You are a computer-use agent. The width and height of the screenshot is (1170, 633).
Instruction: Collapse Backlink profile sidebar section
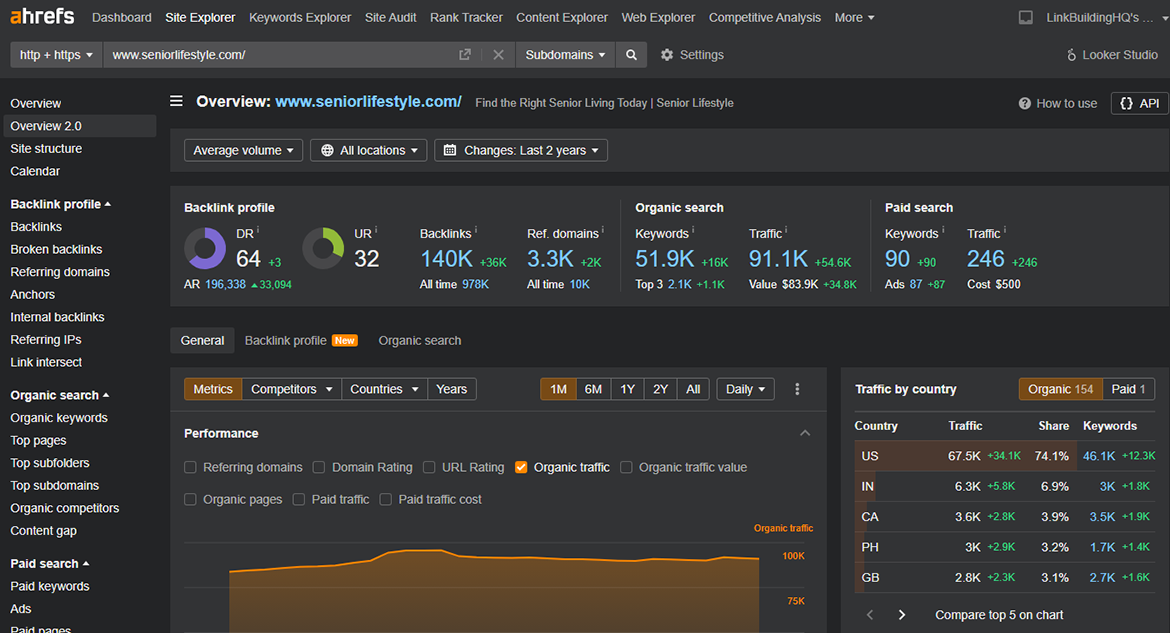60,204
